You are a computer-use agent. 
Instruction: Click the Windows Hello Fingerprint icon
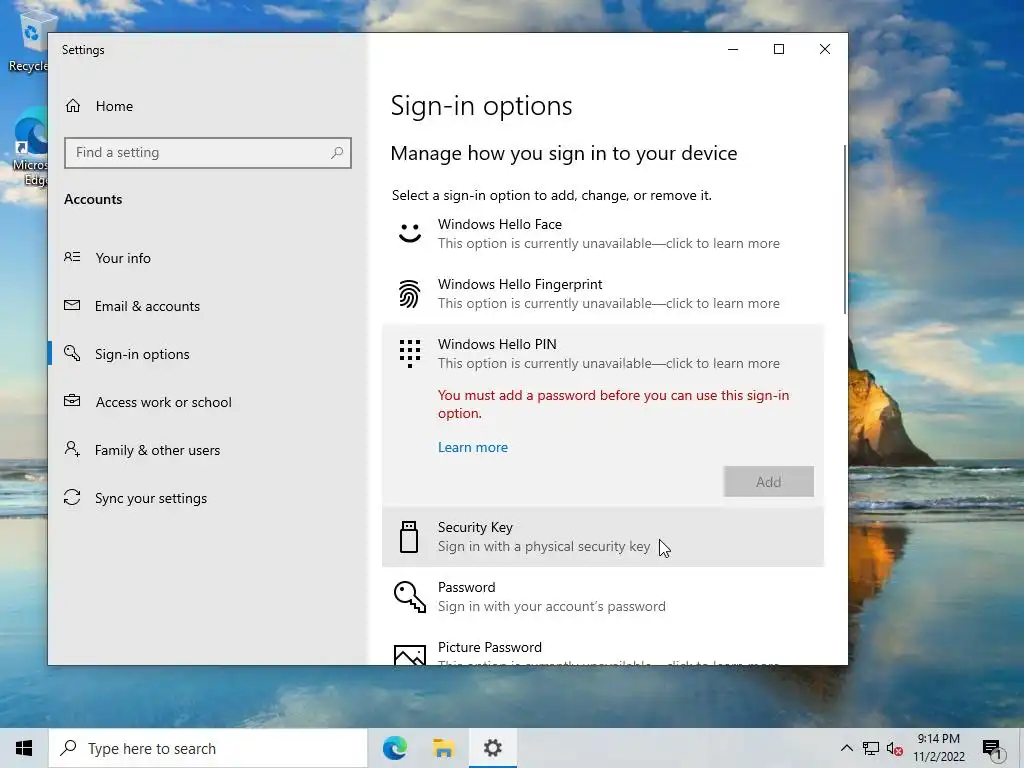tap(409, 293)
